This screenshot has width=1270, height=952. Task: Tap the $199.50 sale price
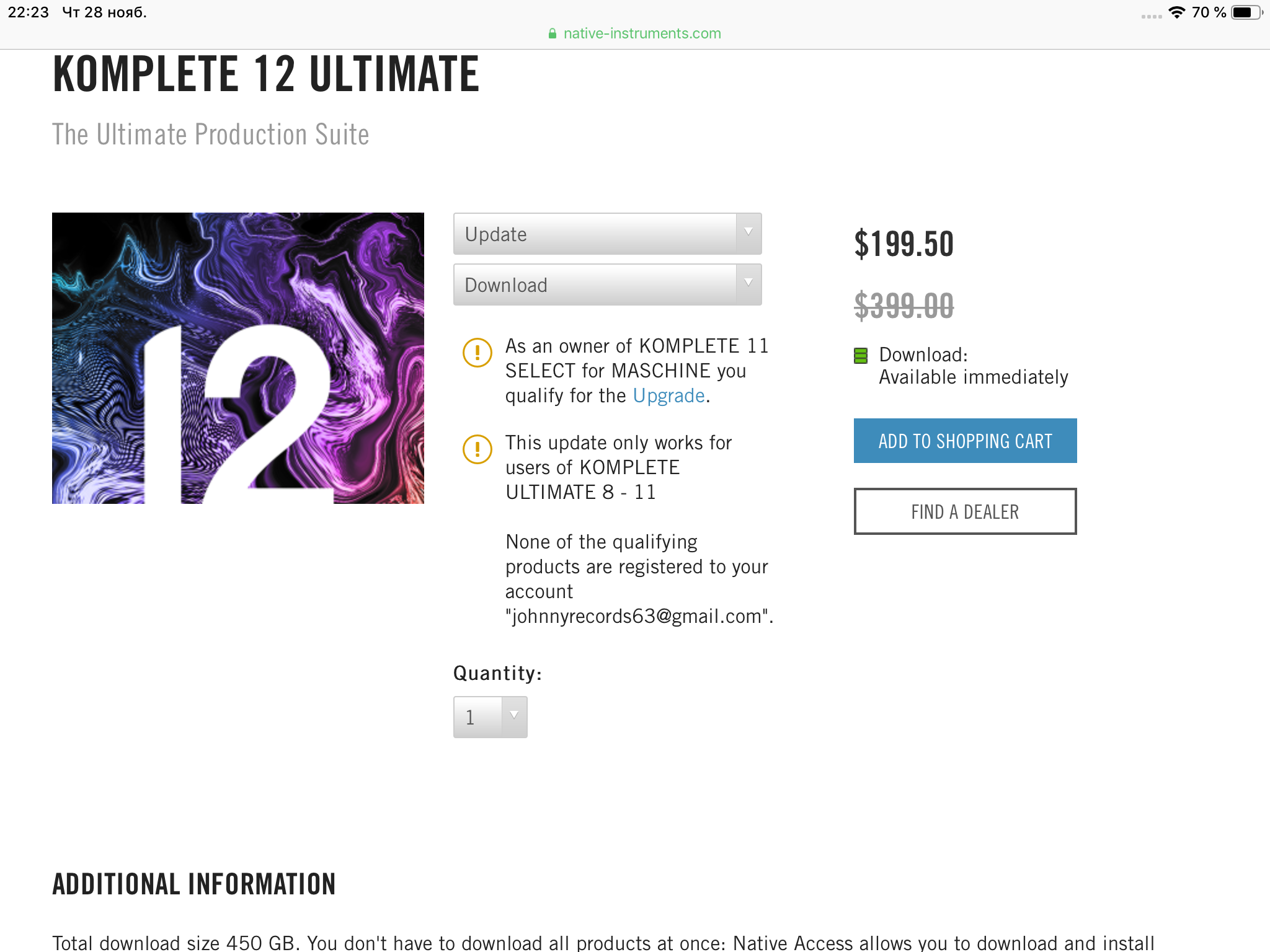pyautogui.click(x=904, y=244)
